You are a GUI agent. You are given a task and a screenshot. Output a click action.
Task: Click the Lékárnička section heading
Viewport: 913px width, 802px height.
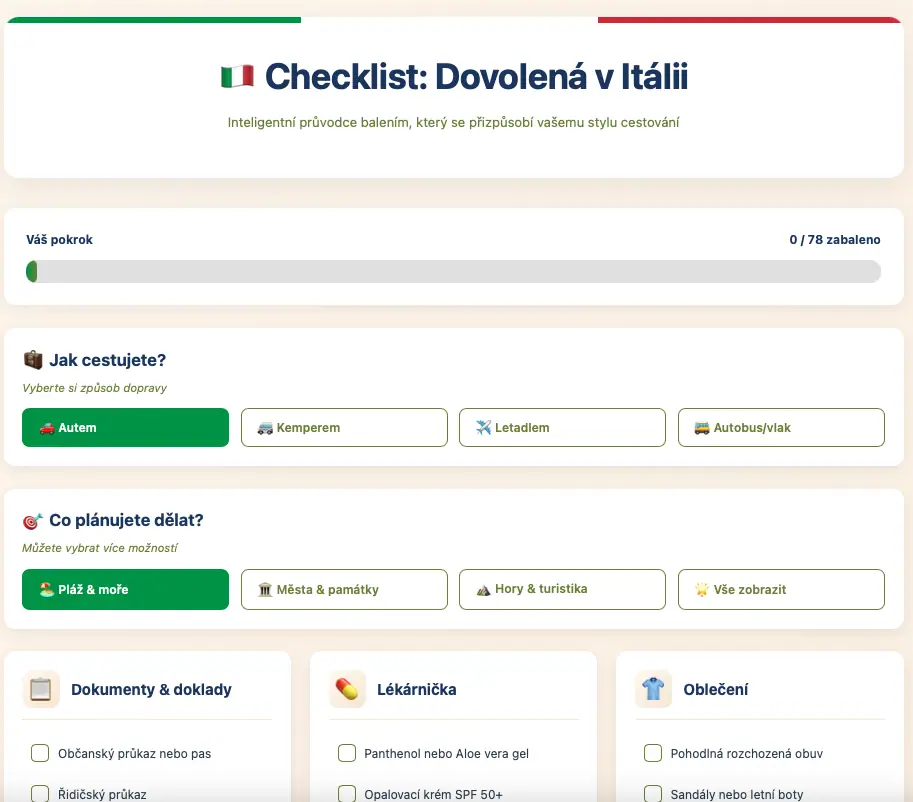pos(417,690)
